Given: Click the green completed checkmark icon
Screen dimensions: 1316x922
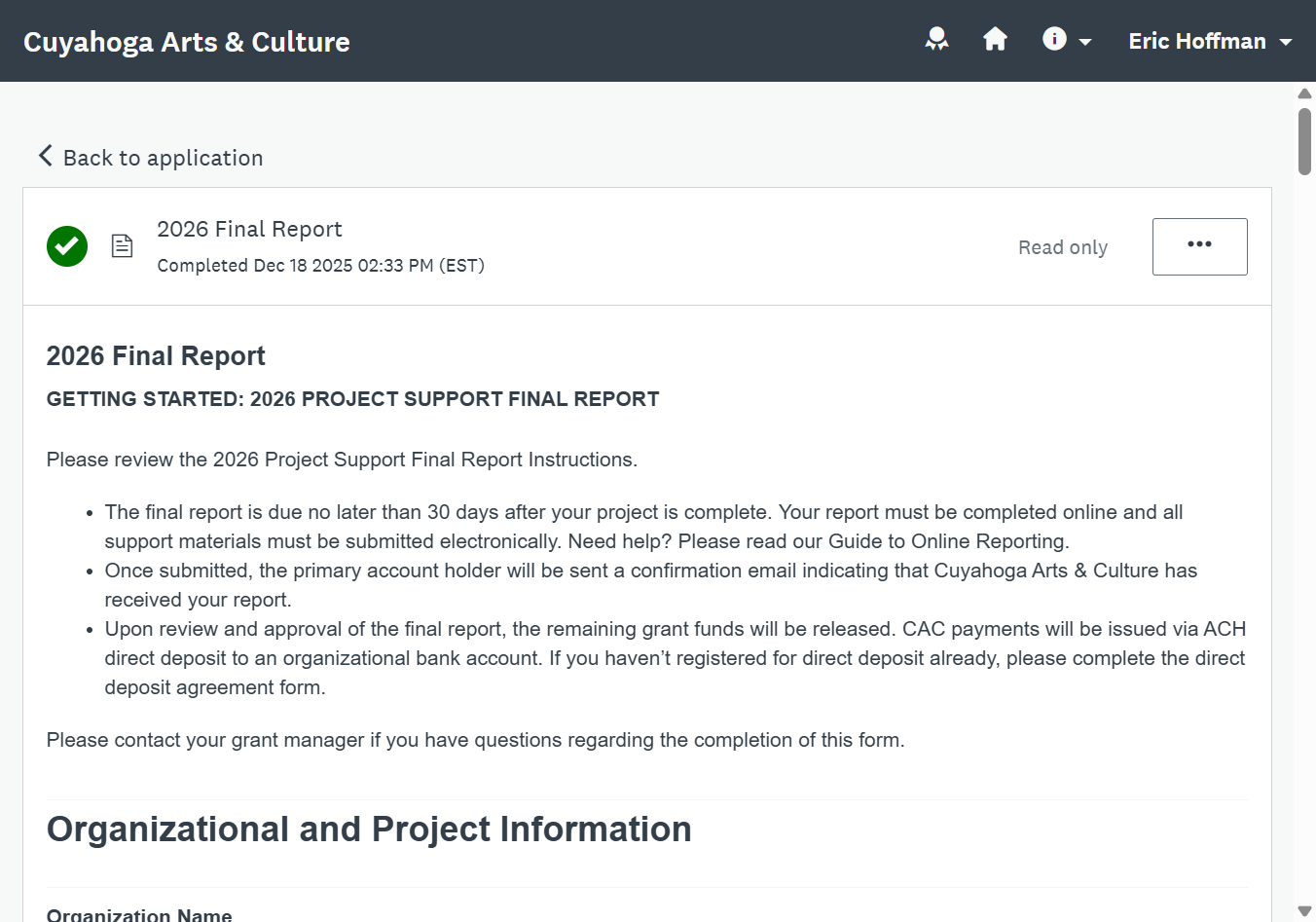Looking at the screenshot, I should point(67,246).
